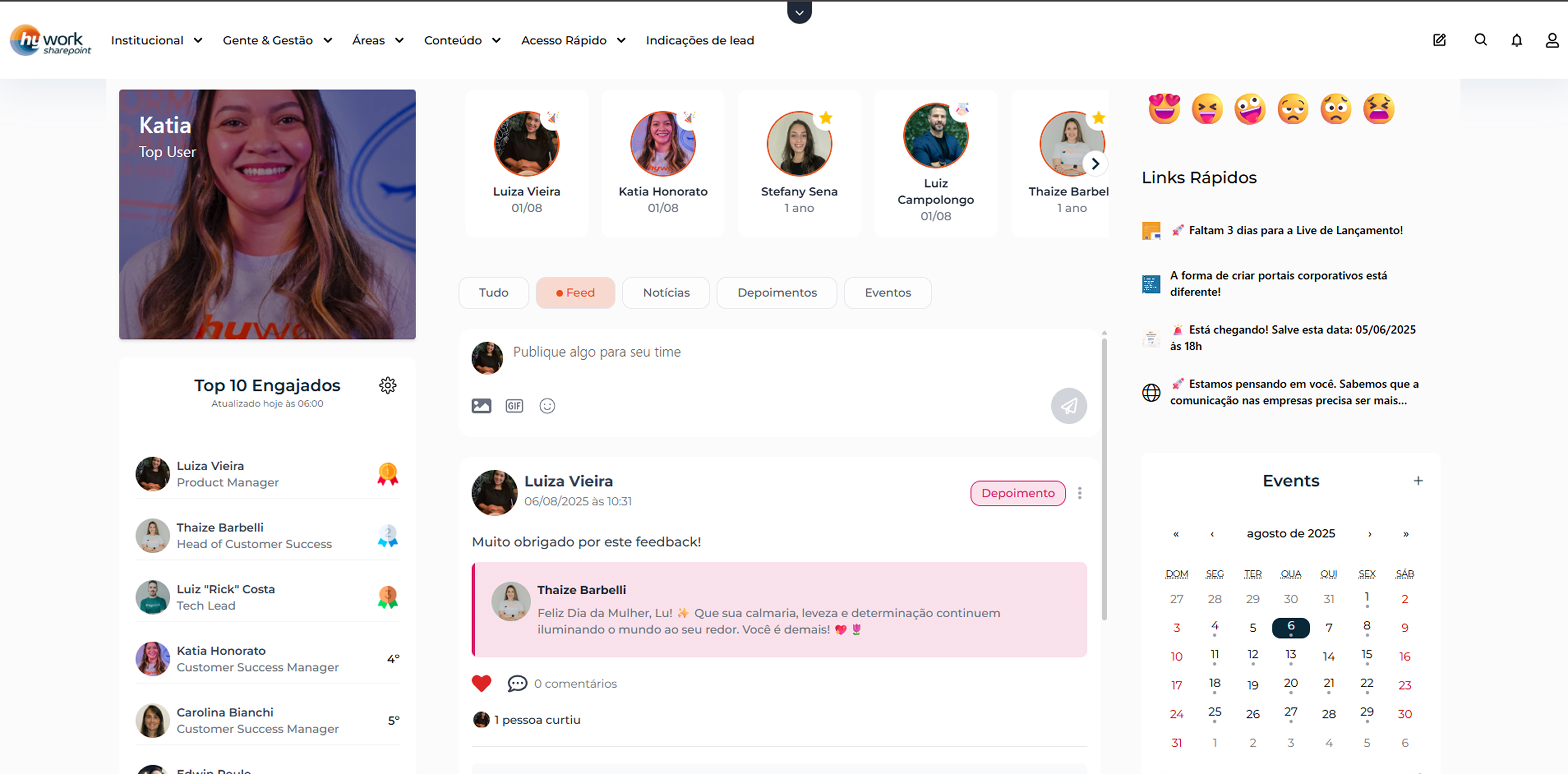Jump back one year in calendar

[x=1176, y=534]
